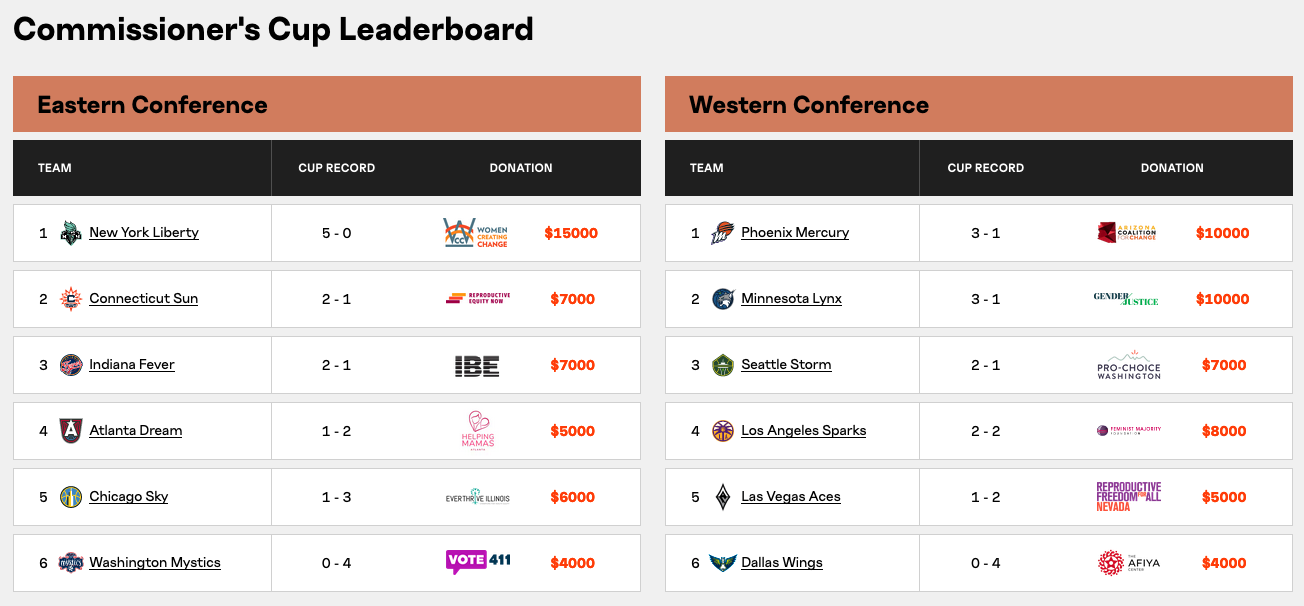Open the Chicago Sky team link

(129, 497)
